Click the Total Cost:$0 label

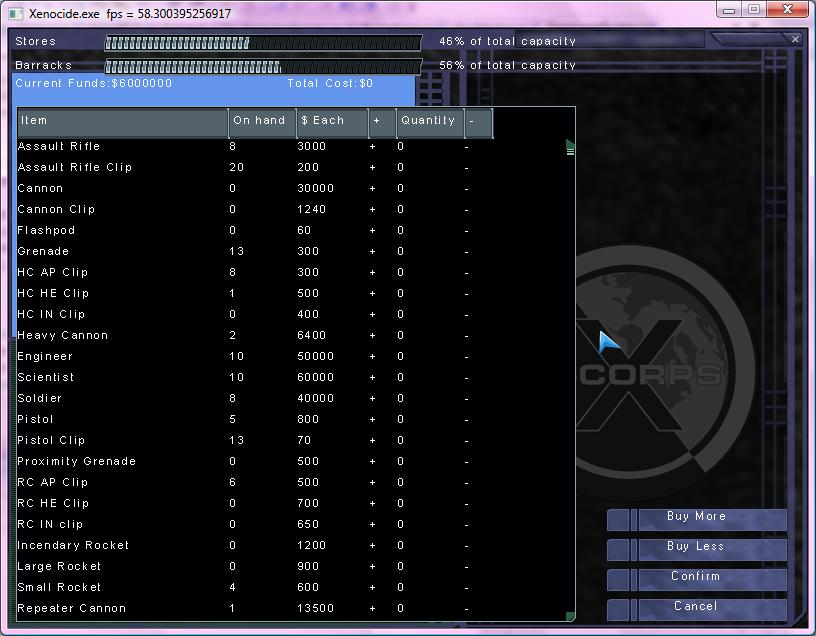click(x=330, y=83)
